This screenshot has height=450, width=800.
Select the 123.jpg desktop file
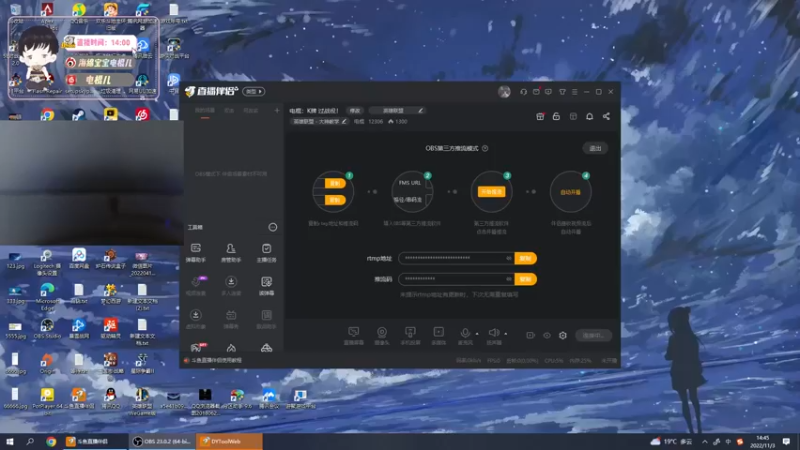15,260
